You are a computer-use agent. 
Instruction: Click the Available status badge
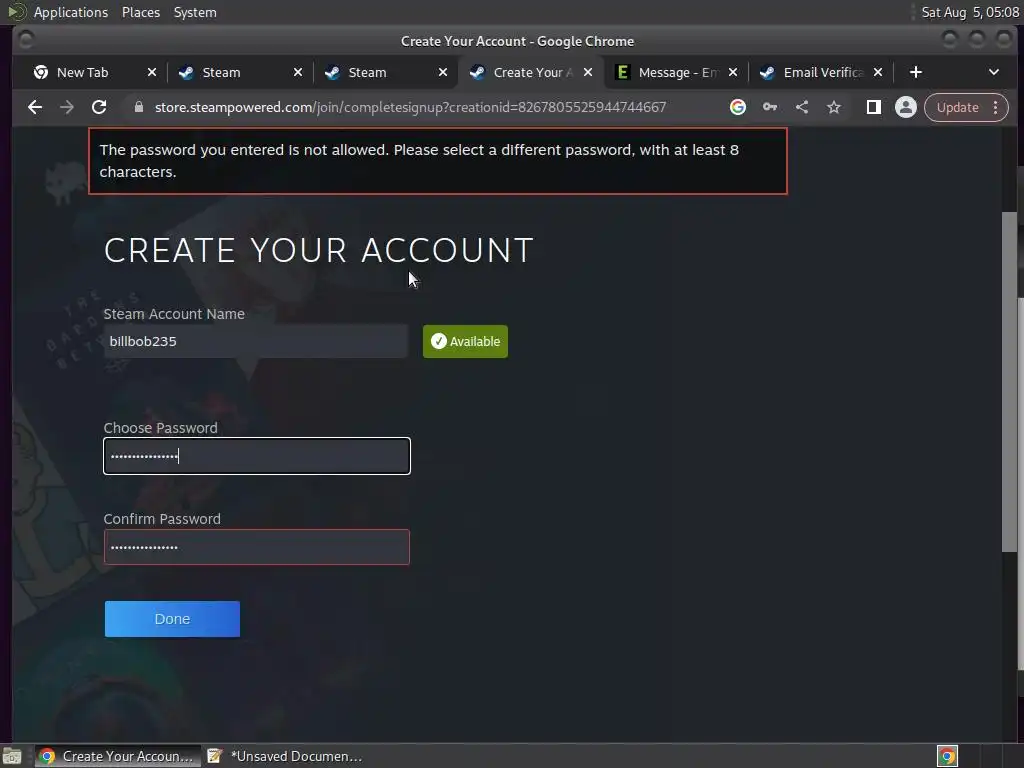click(465, 342)
